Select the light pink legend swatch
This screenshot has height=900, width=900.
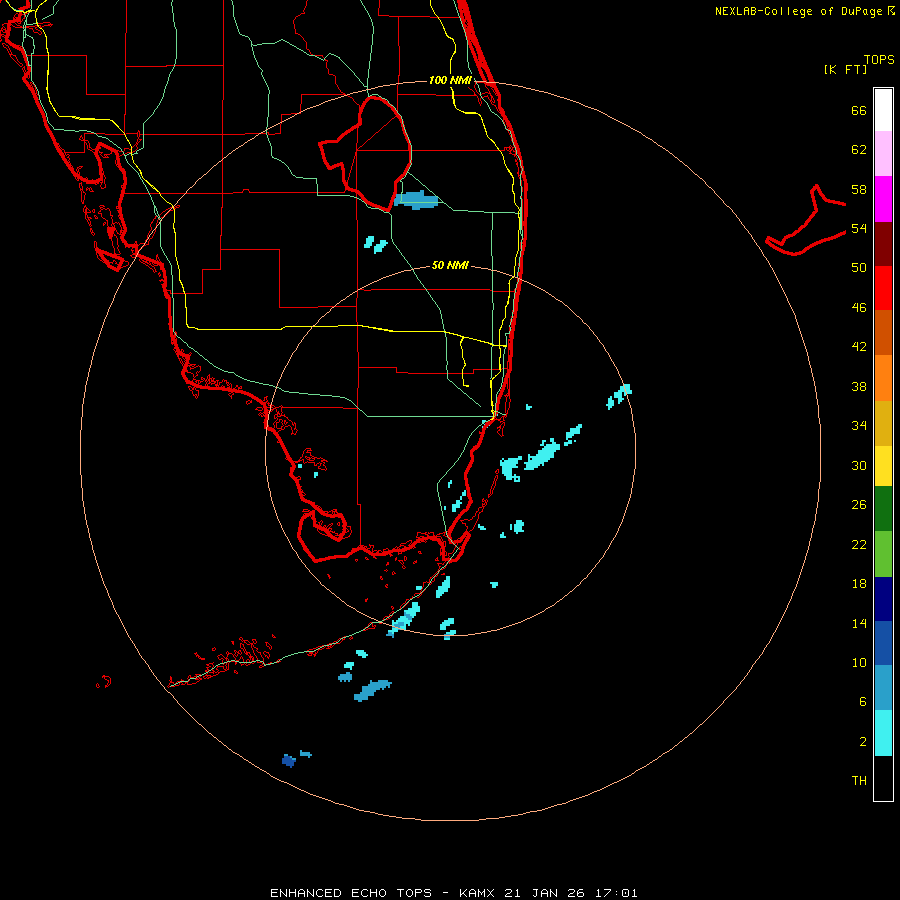tap(883, 154)
